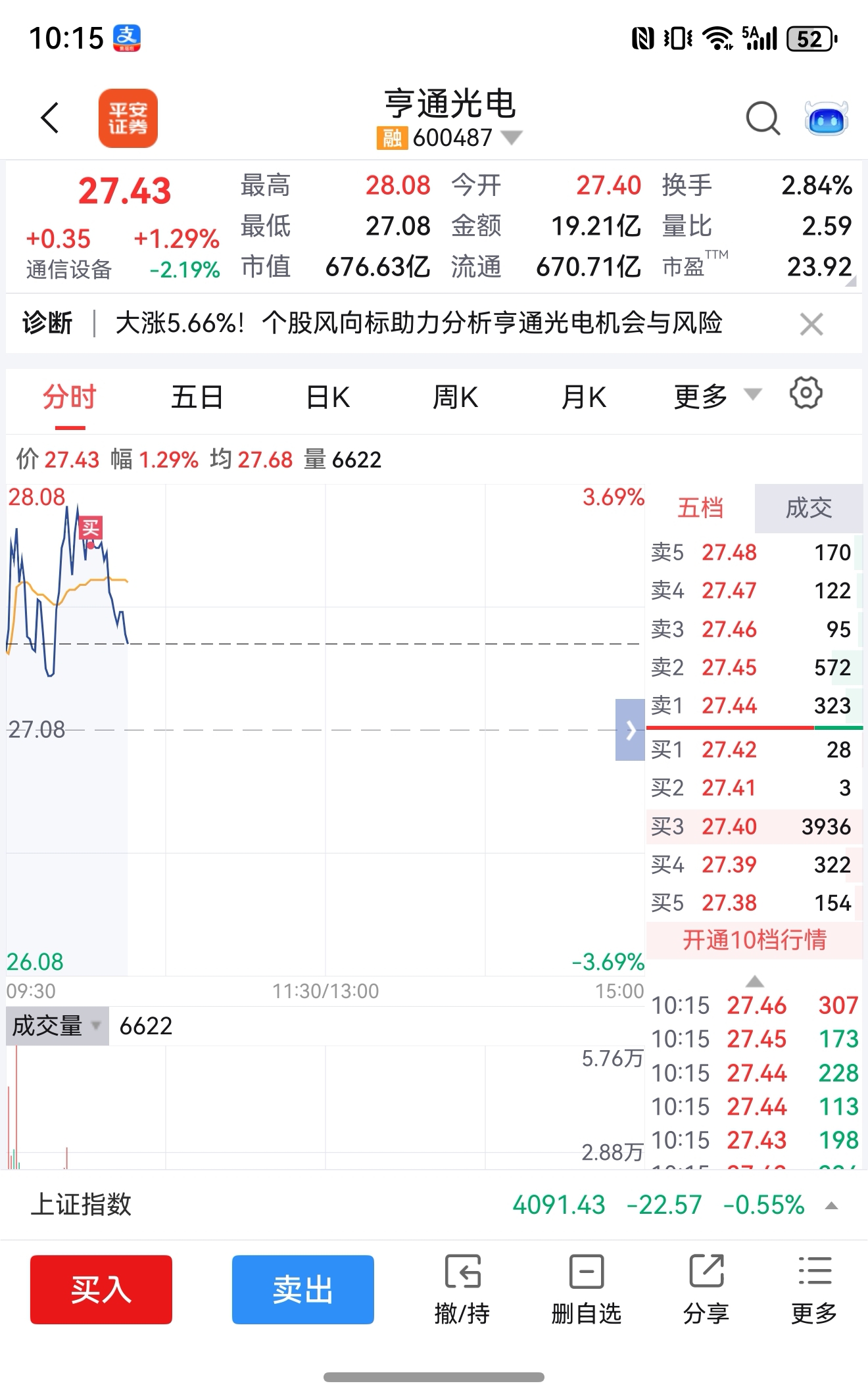Tap the blue 卖出 button
Viewport: 868px width, 1394px height.
coord(303,1289)
